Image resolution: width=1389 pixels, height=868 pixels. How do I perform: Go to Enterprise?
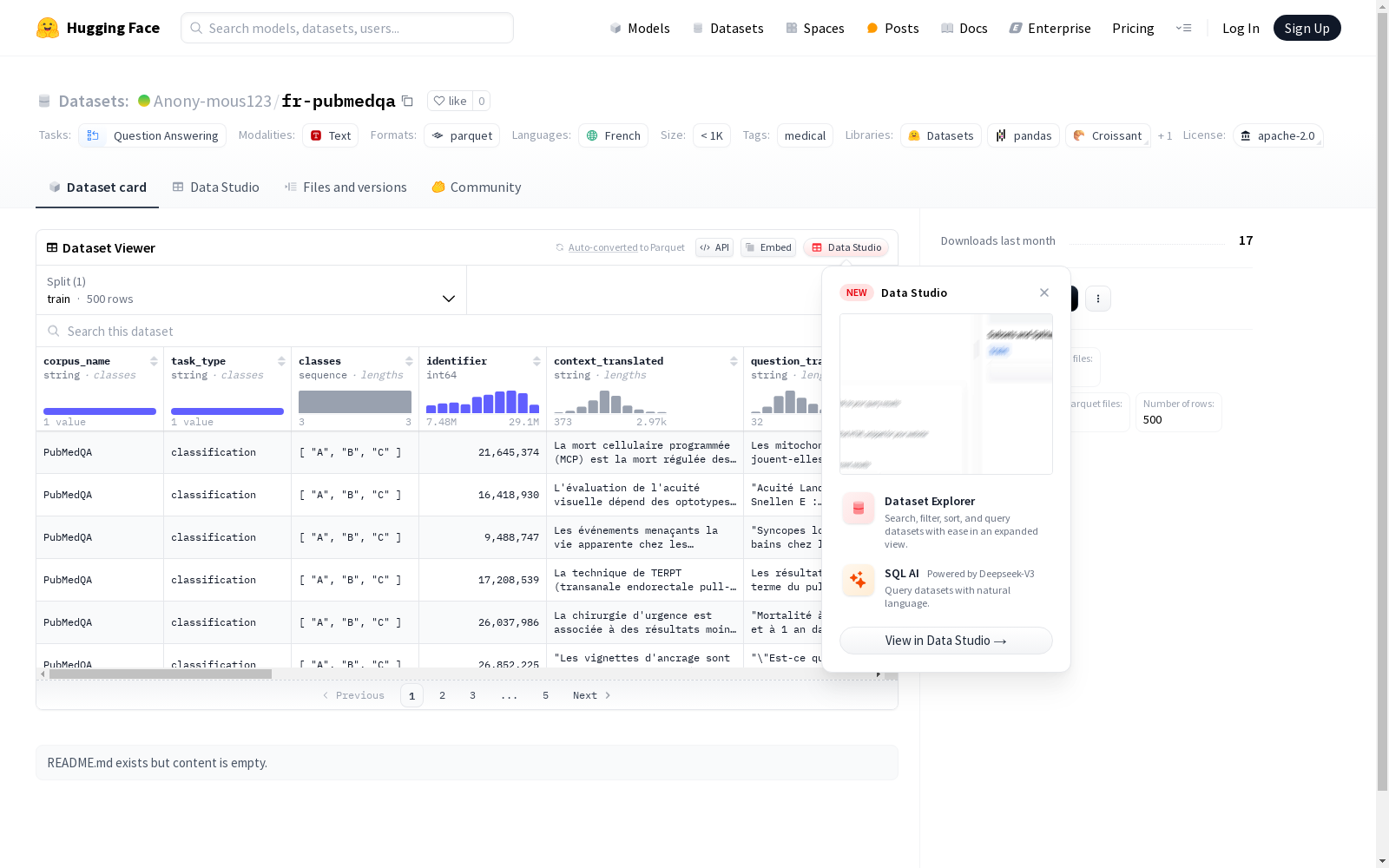pos(1050,28)
